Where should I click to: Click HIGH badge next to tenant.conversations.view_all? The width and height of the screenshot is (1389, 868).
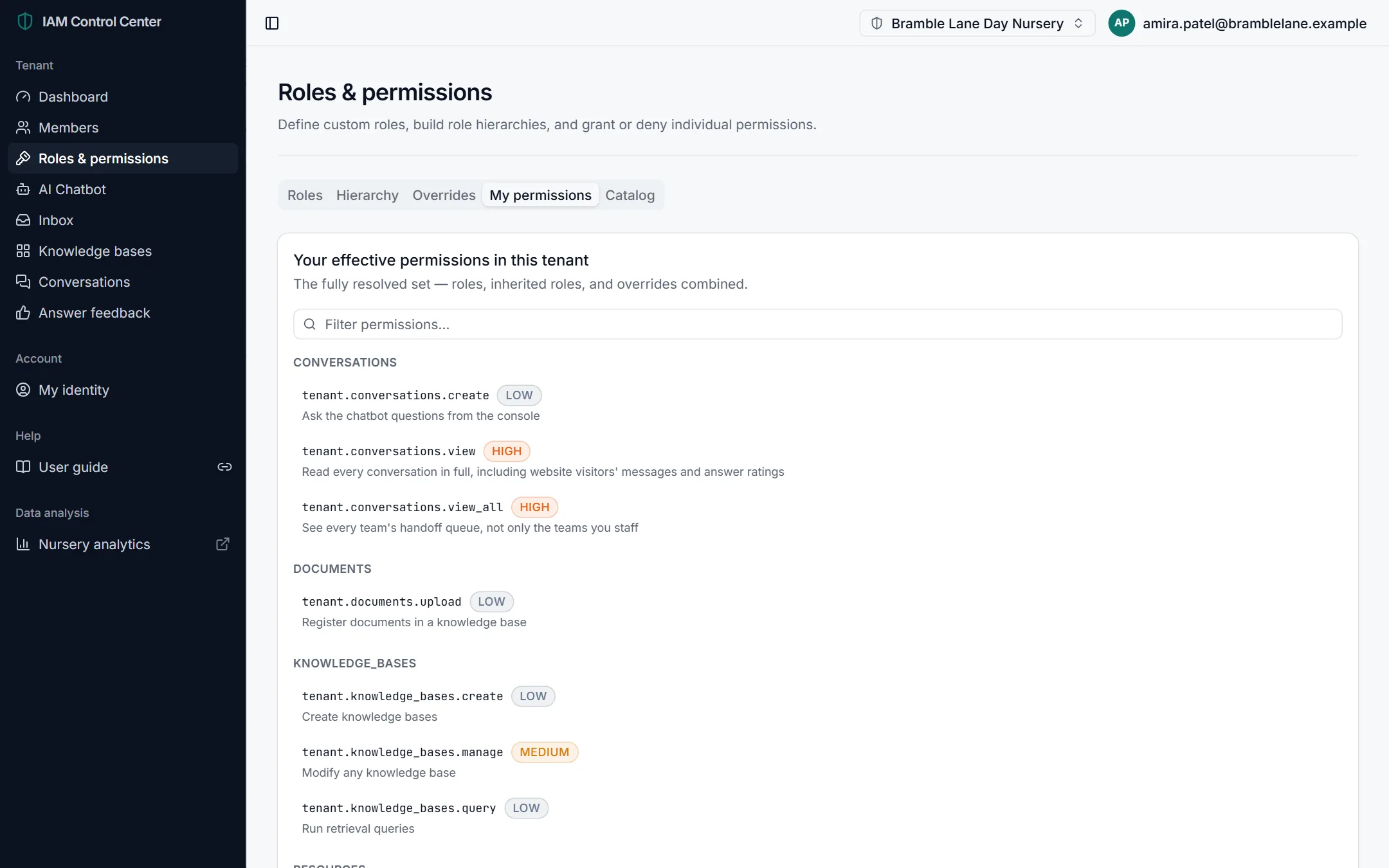pos(534,507)
